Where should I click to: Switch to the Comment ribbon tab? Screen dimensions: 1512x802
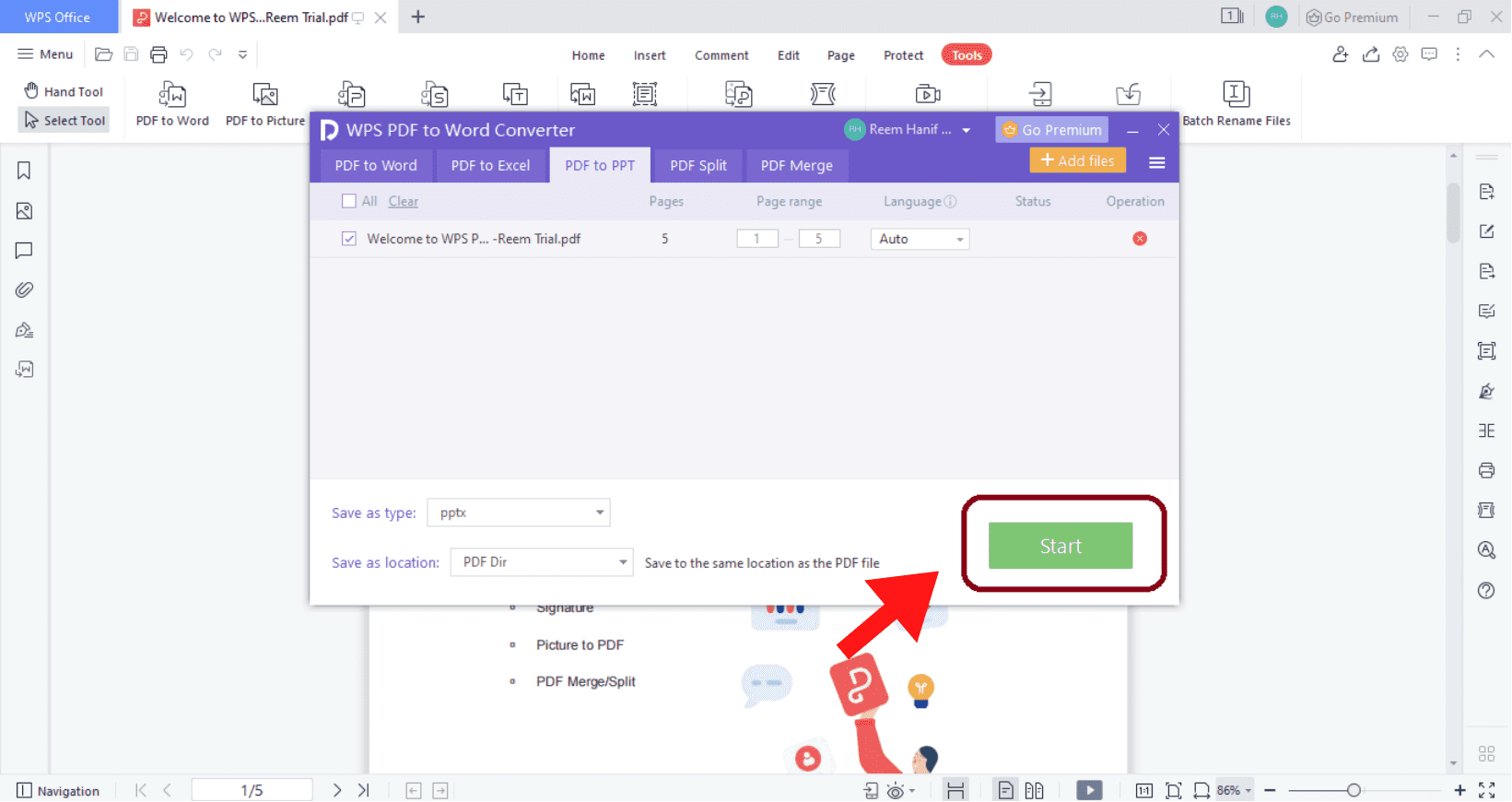721,55
